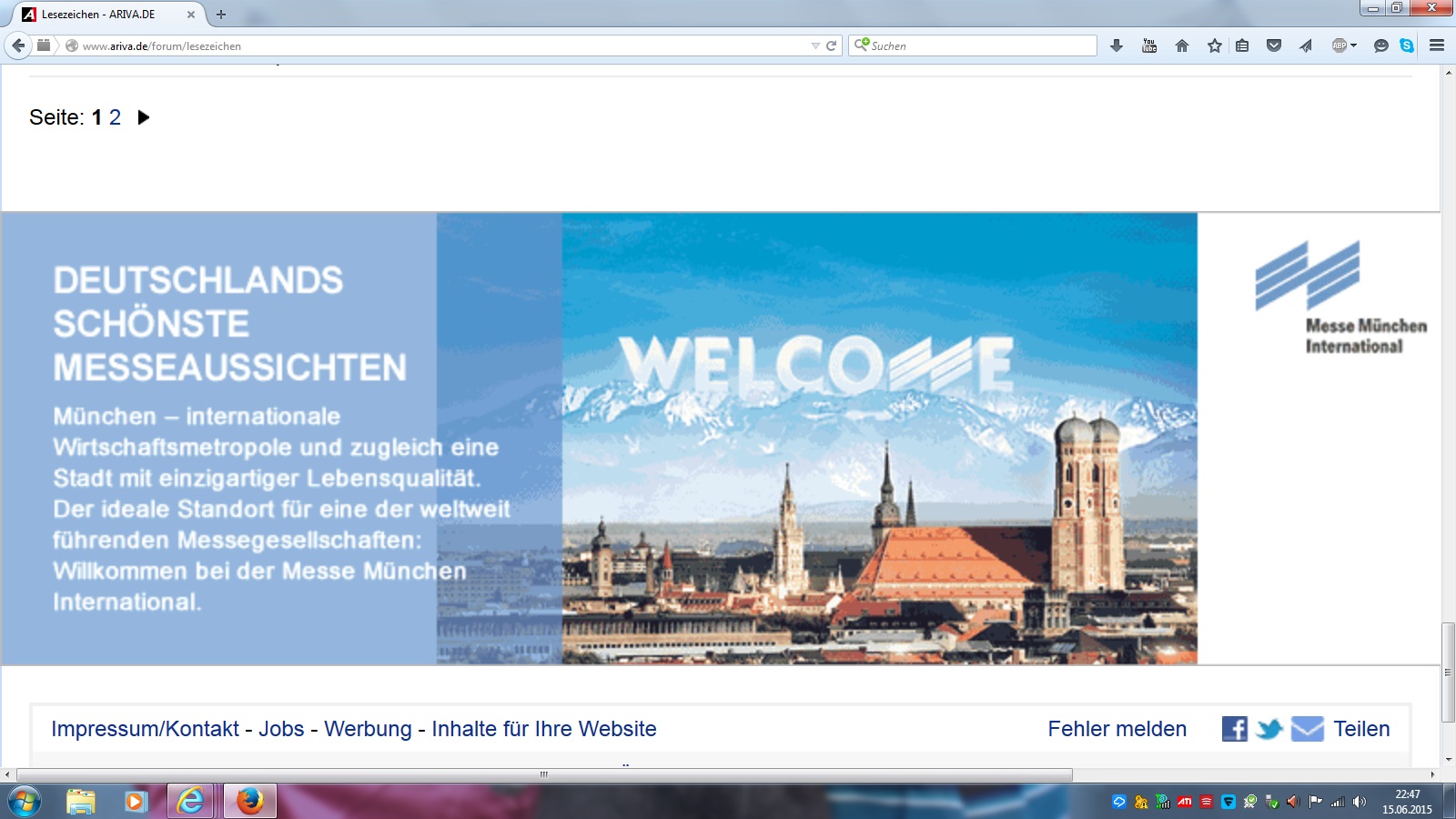Click the Messe München International logo
This screenshot has width=1456, height=819.
(1340, 298)
